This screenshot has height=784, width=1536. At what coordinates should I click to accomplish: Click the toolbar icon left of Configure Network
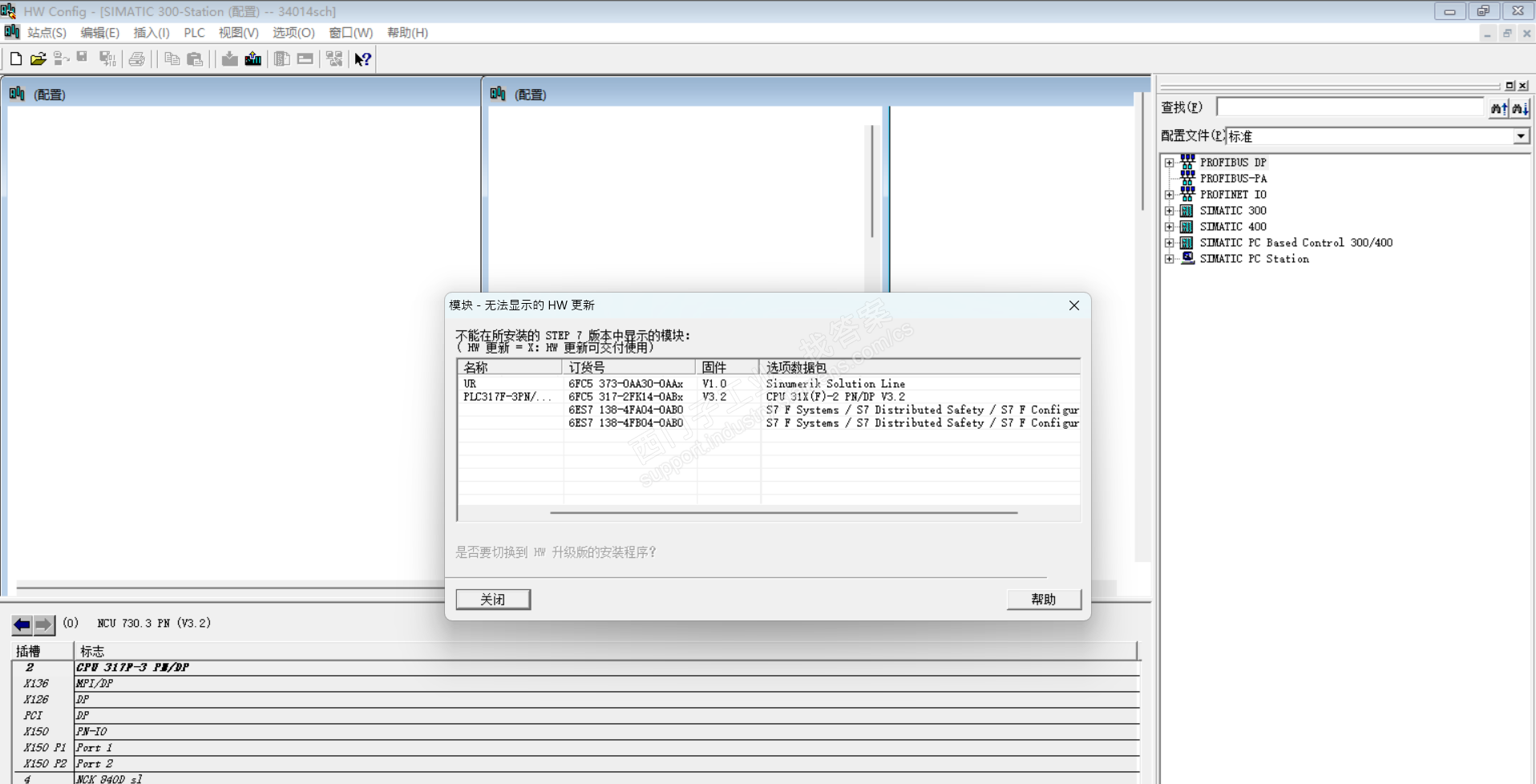305,59
